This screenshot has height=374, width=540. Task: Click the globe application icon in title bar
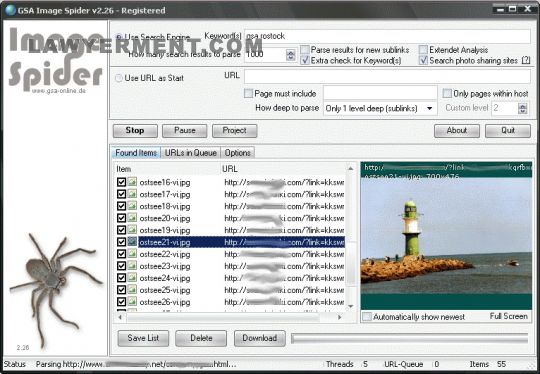tap(11, 10)
